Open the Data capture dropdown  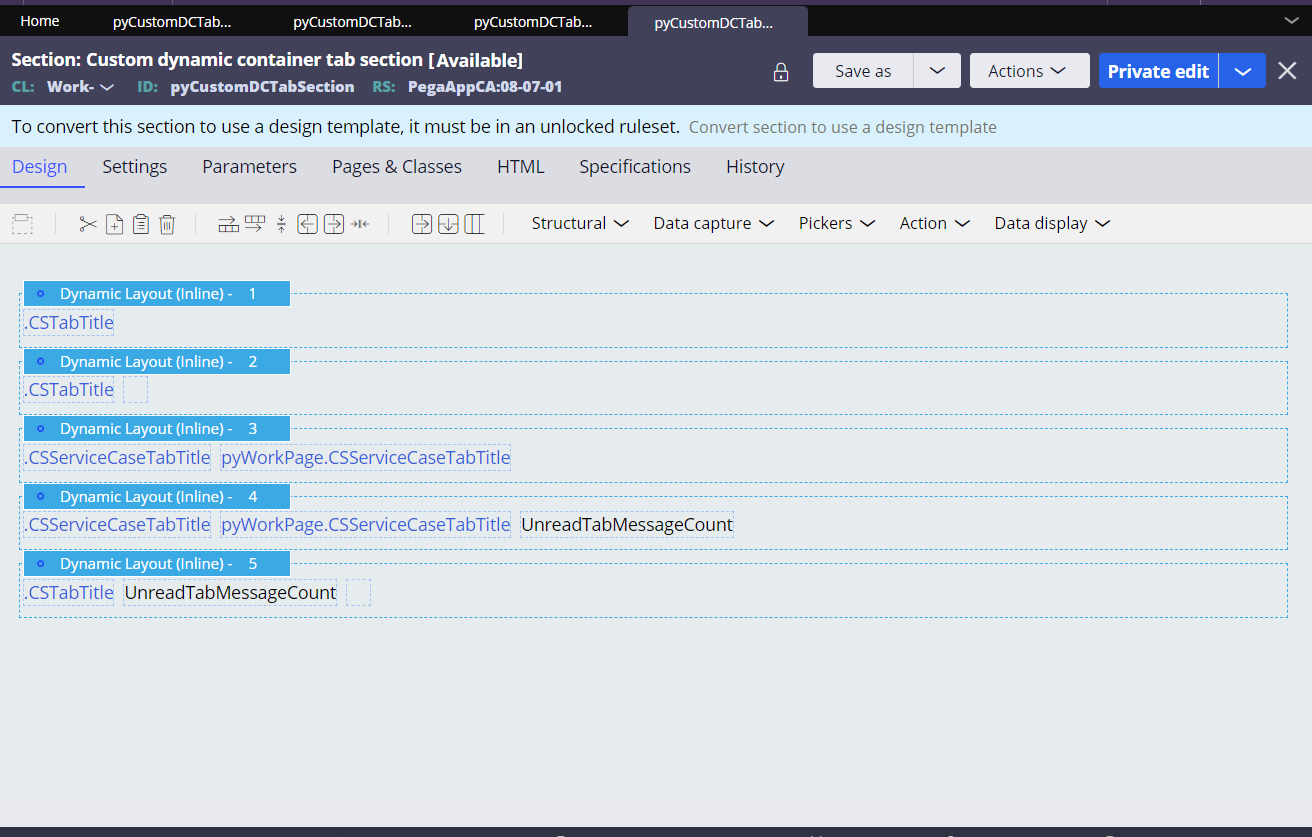(x=713, y=223)
